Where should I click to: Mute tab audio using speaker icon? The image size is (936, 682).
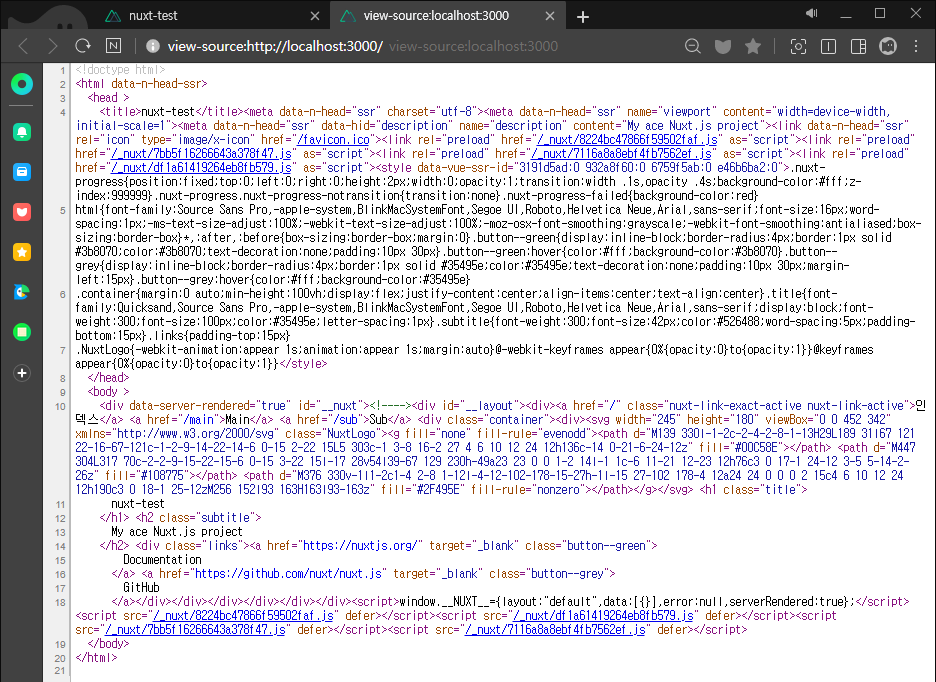pyautogui.click(x=811, y=13)
